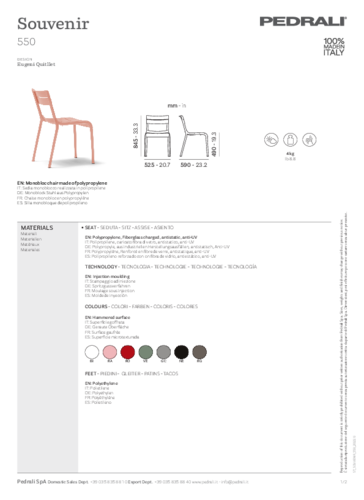
Task: Click the designer name Eugeni Quitllet
Action: click(36, 64)
